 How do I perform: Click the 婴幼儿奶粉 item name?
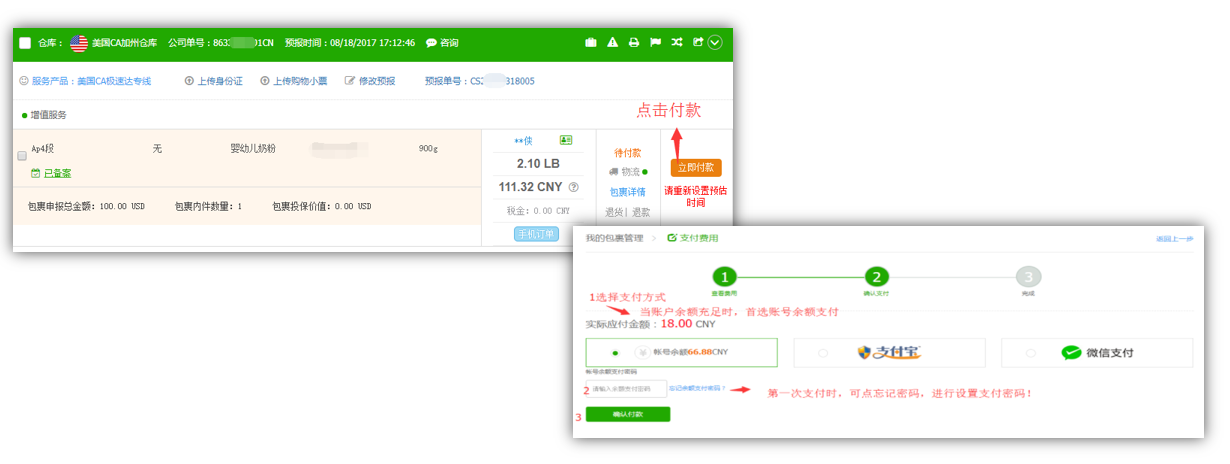(253, 148)
